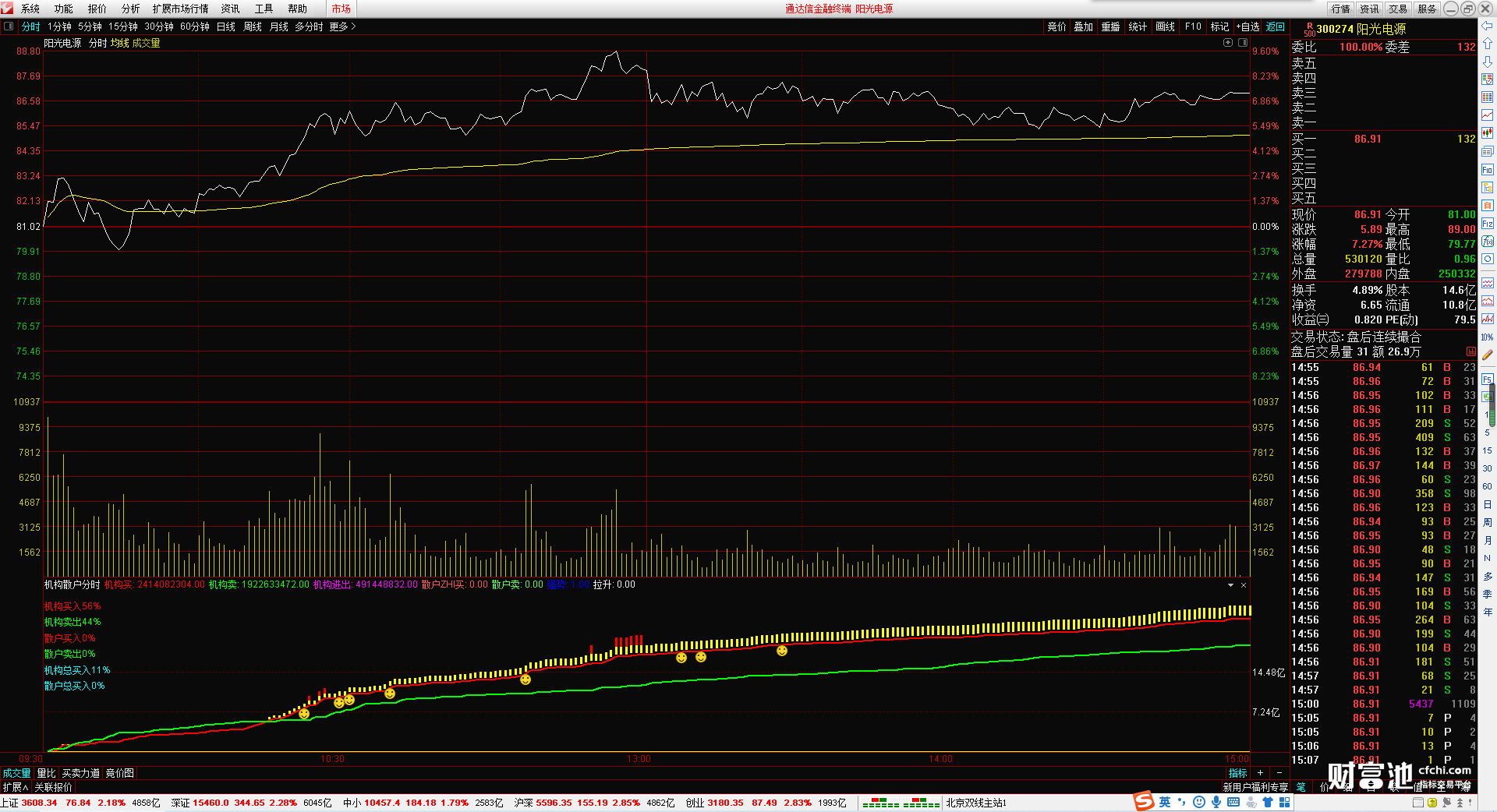1497x812 pixels.
Task: Click the 指标 indicator button
Action: pos(1238,773)
